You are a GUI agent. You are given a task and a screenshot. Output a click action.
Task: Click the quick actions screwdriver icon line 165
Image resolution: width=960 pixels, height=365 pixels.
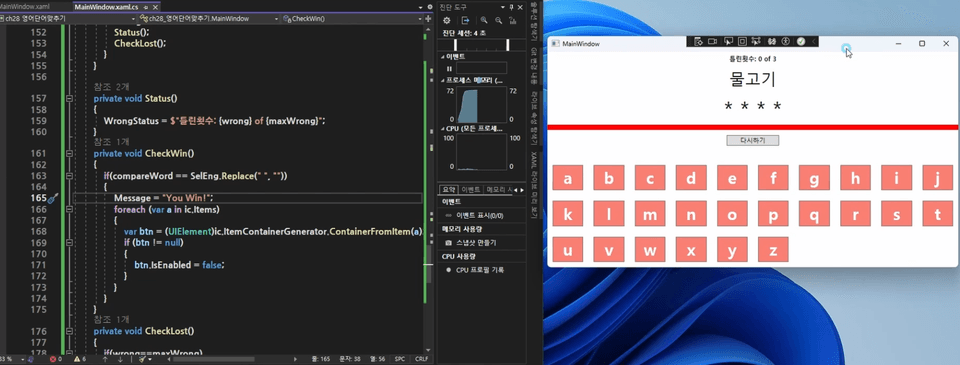(x=53, y=198)
